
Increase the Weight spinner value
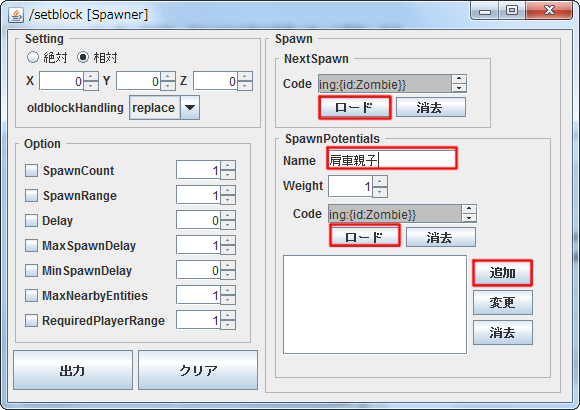(x=380, y=181)
